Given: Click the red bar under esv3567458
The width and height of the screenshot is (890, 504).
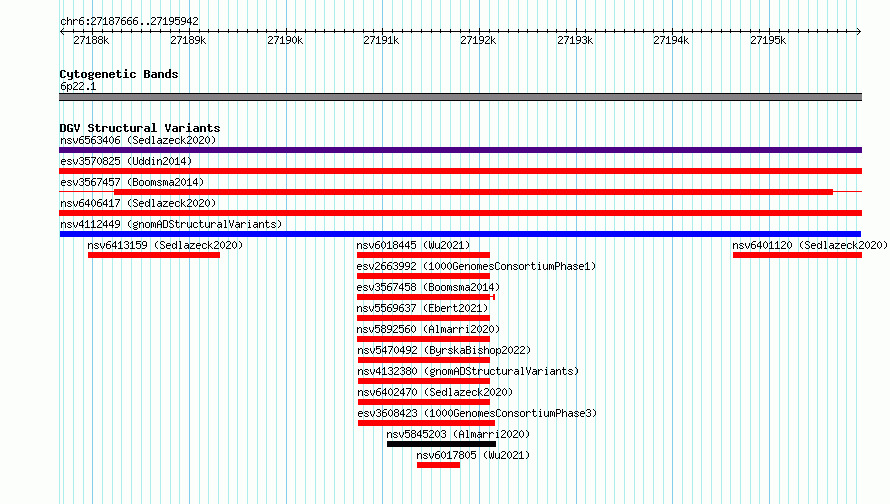Looking at the screenshot, I should point(426,297).
